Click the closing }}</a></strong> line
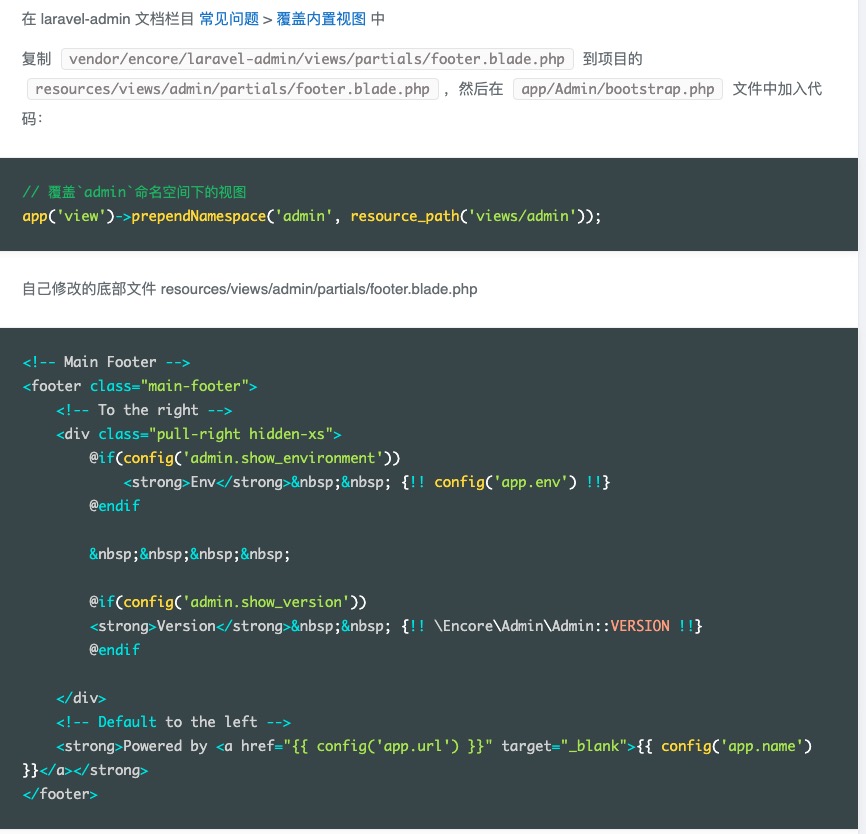The image size is (866, 834). [x=85, y=770]
